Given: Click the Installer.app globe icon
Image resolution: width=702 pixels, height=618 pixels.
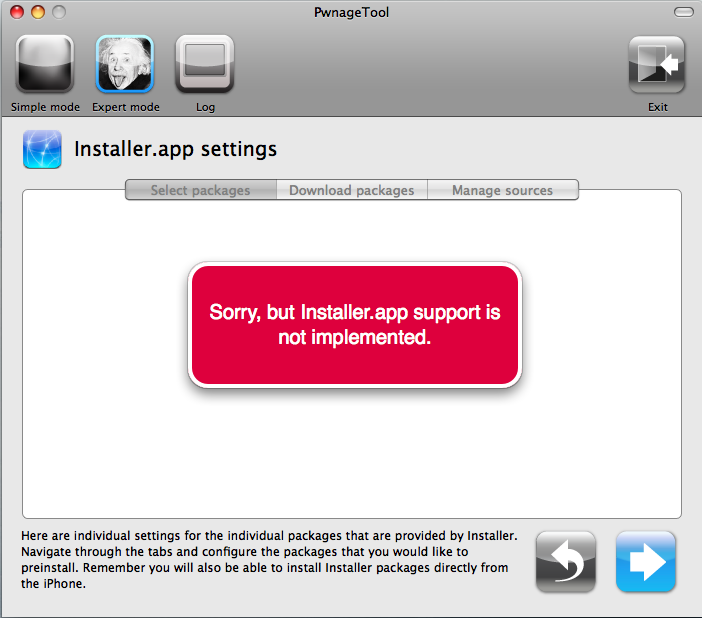Looking at the screenshot, I should click(42, 149).
